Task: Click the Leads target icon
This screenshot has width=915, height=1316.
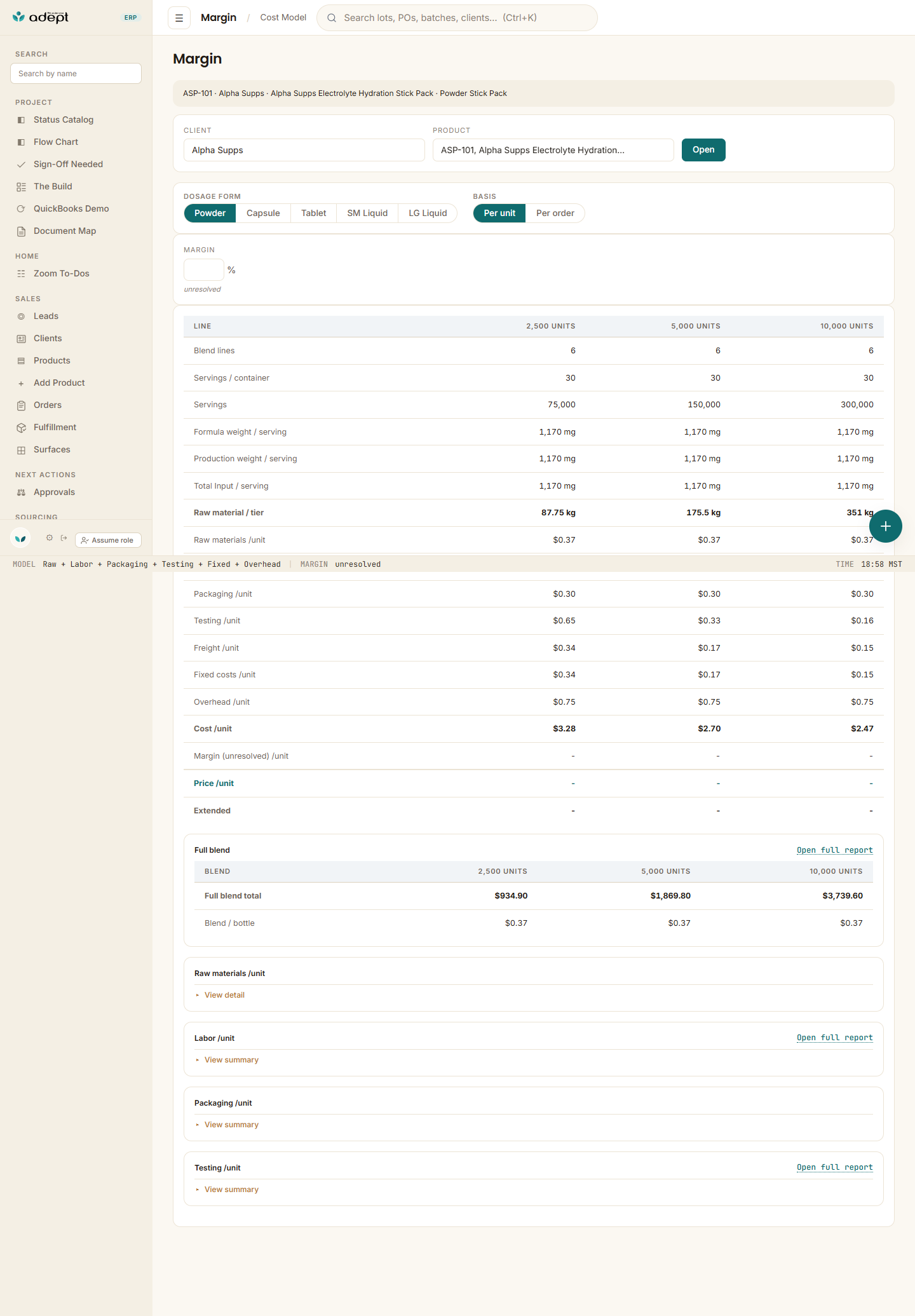Action: point(21,316)
